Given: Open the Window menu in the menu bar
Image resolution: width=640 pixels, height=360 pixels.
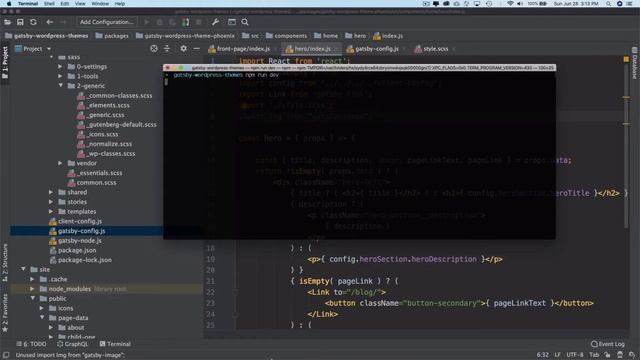Looking at the screenshot, I should 100,4.
